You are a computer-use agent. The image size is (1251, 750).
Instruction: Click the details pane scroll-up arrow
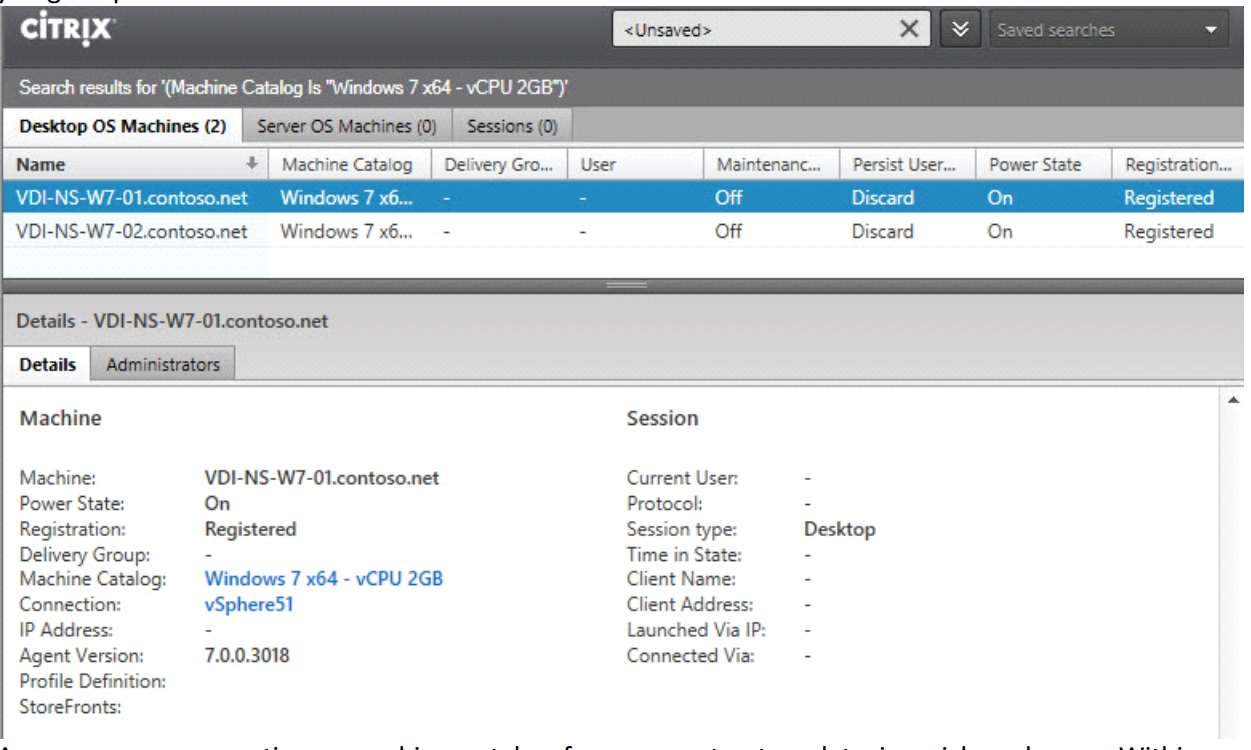click(1235, 400)
